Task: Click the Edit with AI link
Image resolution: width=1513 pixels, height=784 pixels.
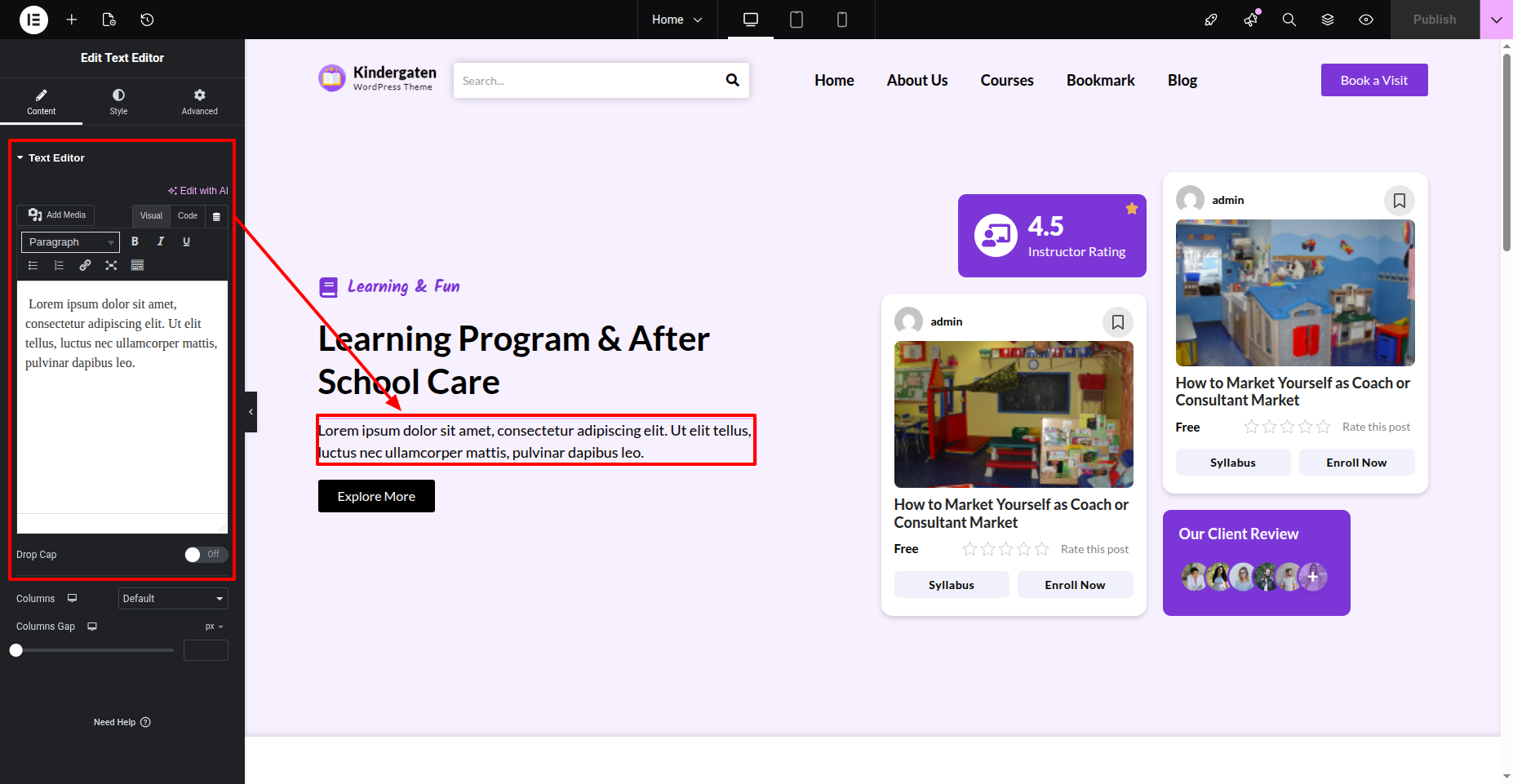Action: 198,191
